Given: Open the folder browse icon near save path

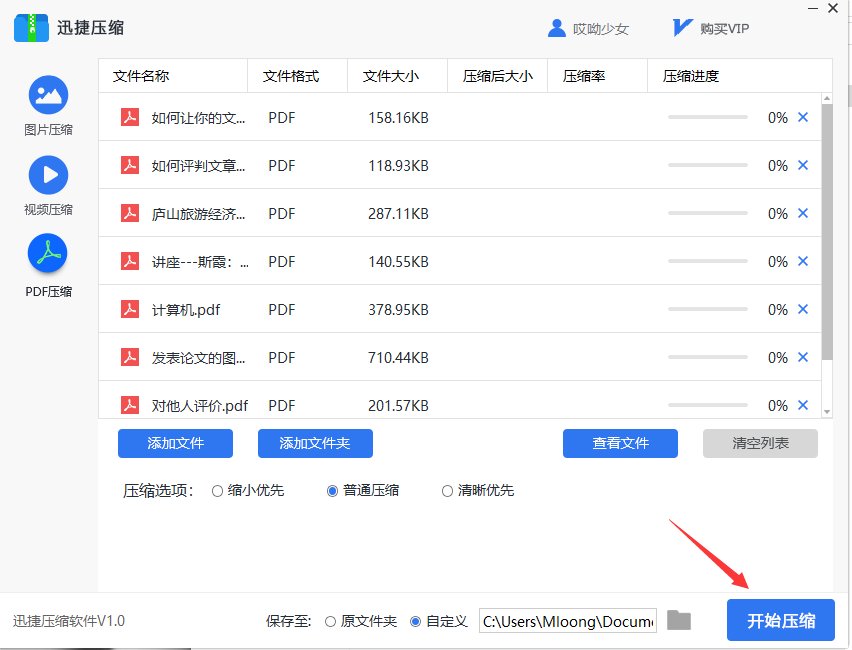Looking at the screenshot, I should coord(678,620).
